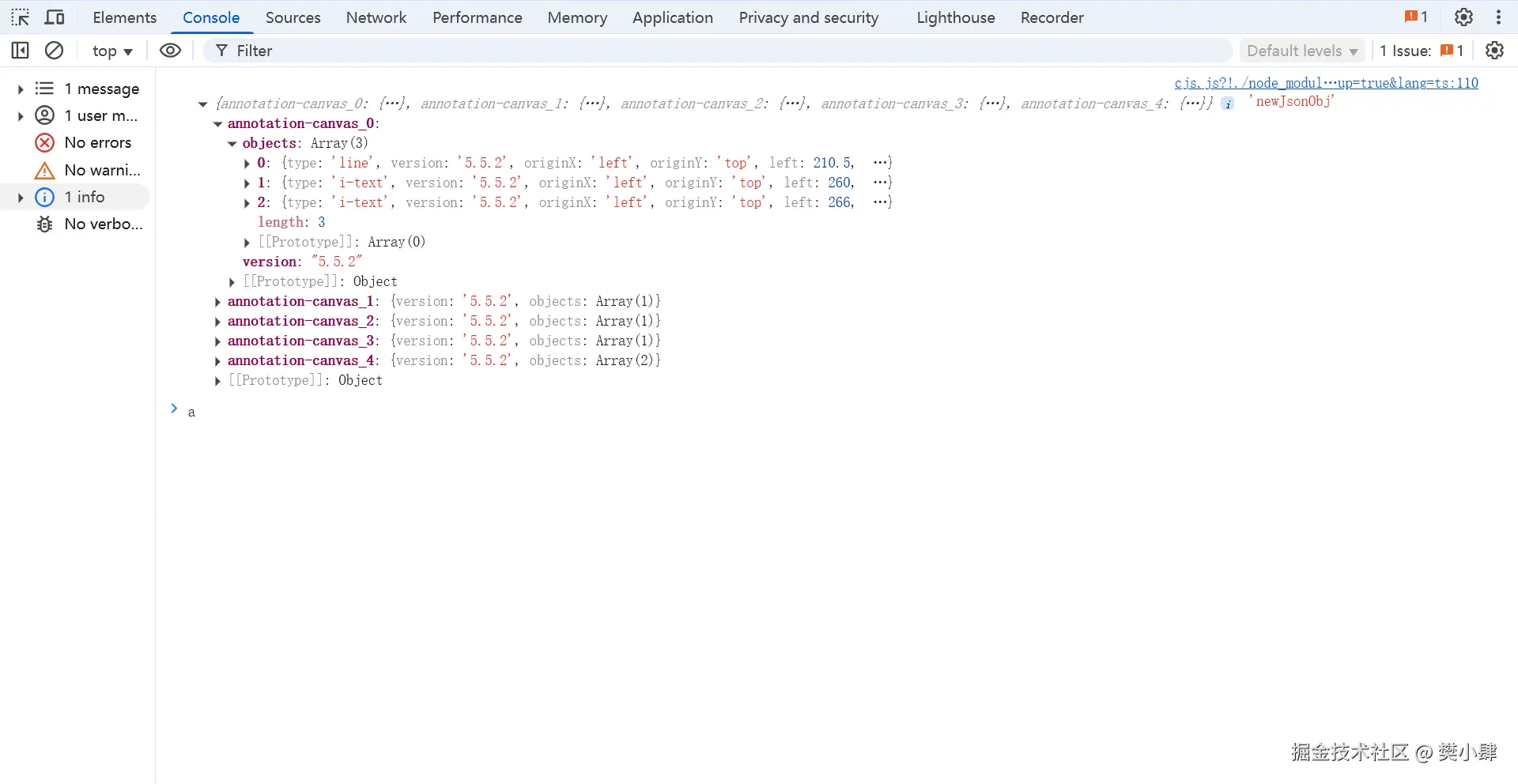The image size is (1518, 784).
Task: Expand the annotation-canvas_2 node
Action: coord(217,322)
